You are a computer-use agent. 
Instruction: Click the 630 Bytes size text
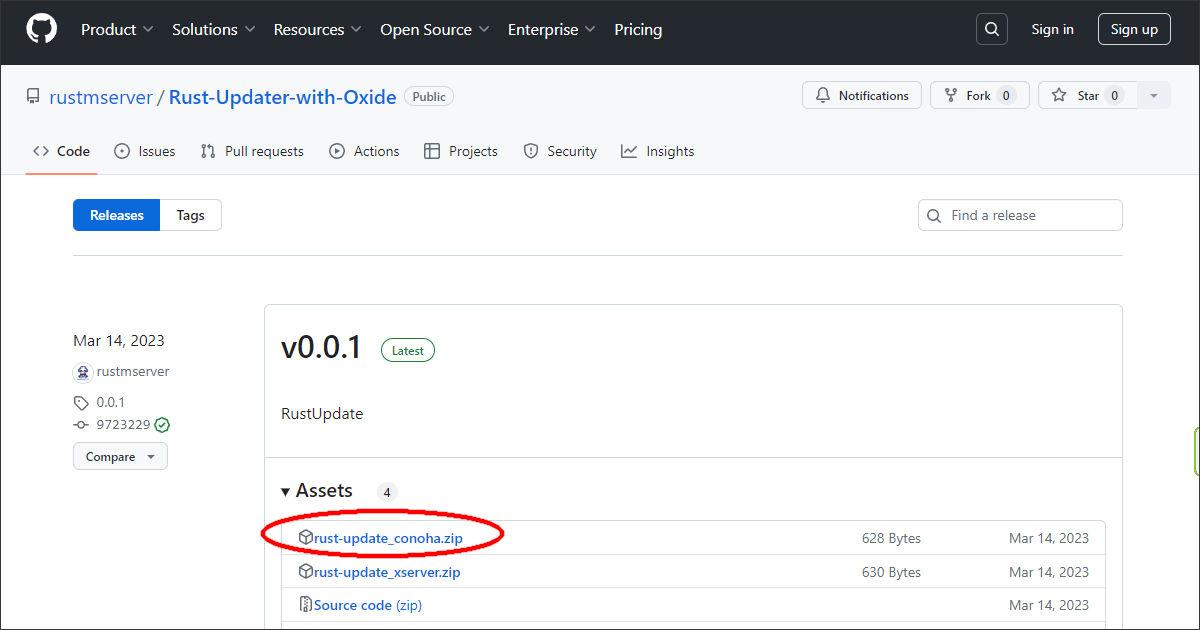pos(891,572)
